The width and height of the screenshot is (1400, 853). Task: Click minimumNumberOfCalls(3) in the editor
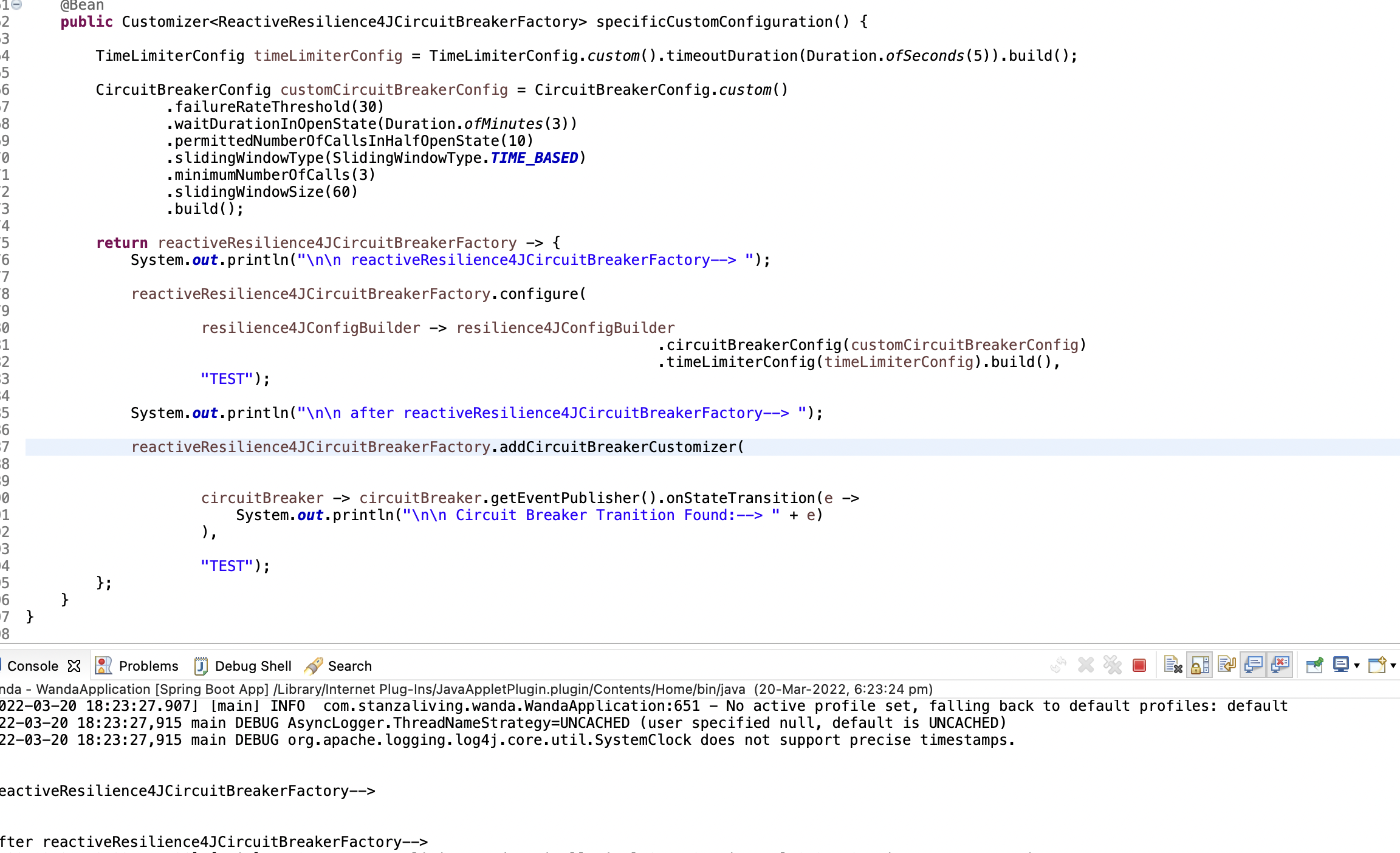271,175
